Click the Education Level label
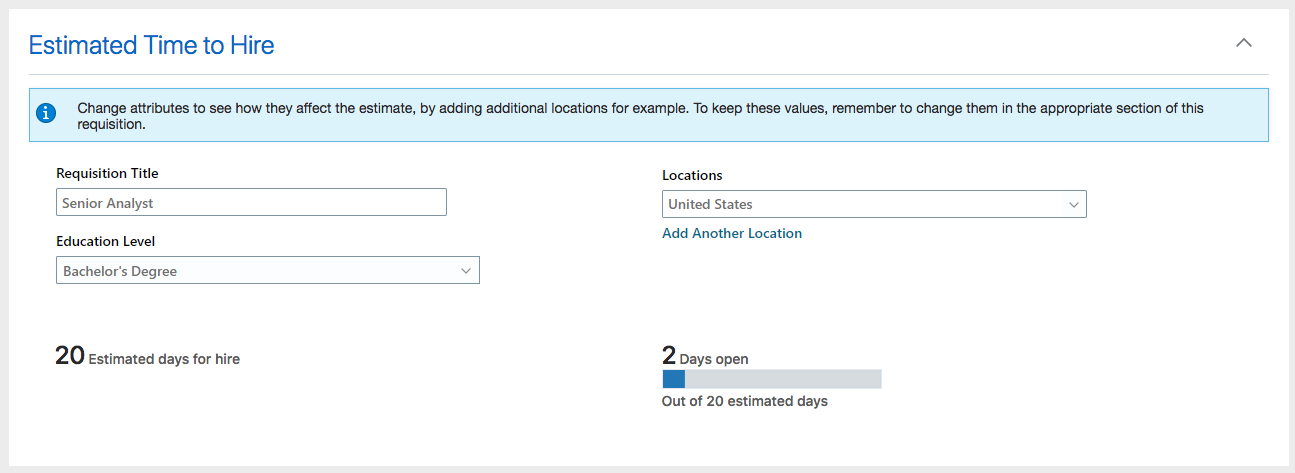Image resolution: width=1295 pixels, height=473 pixels. pos(105,241)
